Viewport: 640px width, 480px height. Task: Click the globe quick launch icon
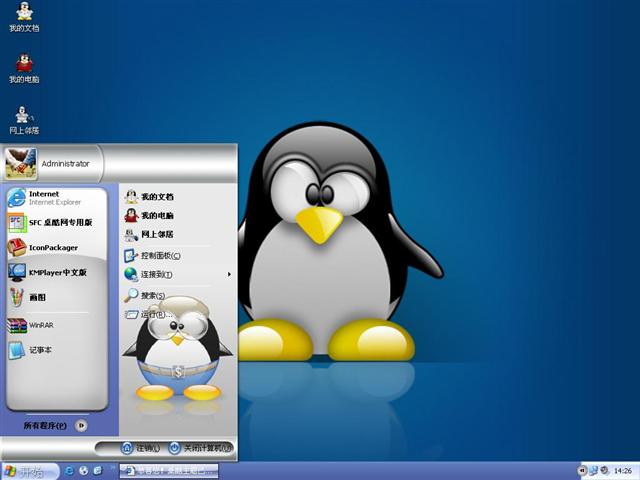(84, 471)
